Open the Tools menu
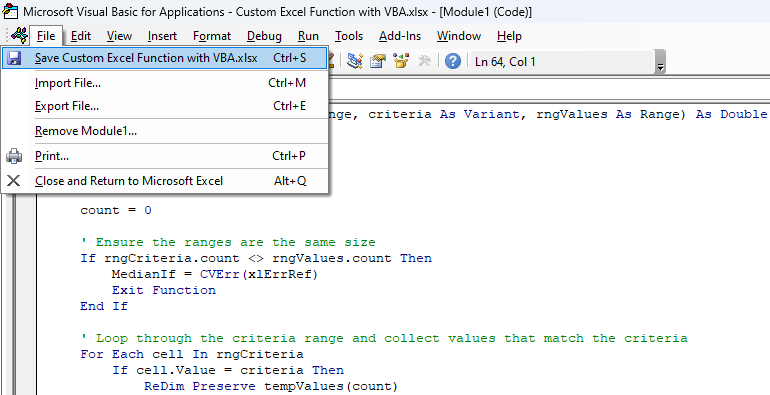Screen dimensions: 770x395 click(349, 36)
